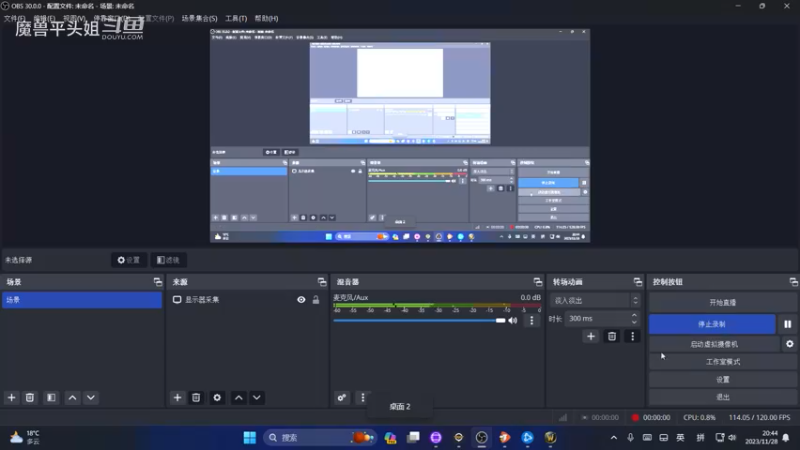Viewport: 800px width, 450px height.
Task: Add a transition with the plus icon
Action: [591, 336]
